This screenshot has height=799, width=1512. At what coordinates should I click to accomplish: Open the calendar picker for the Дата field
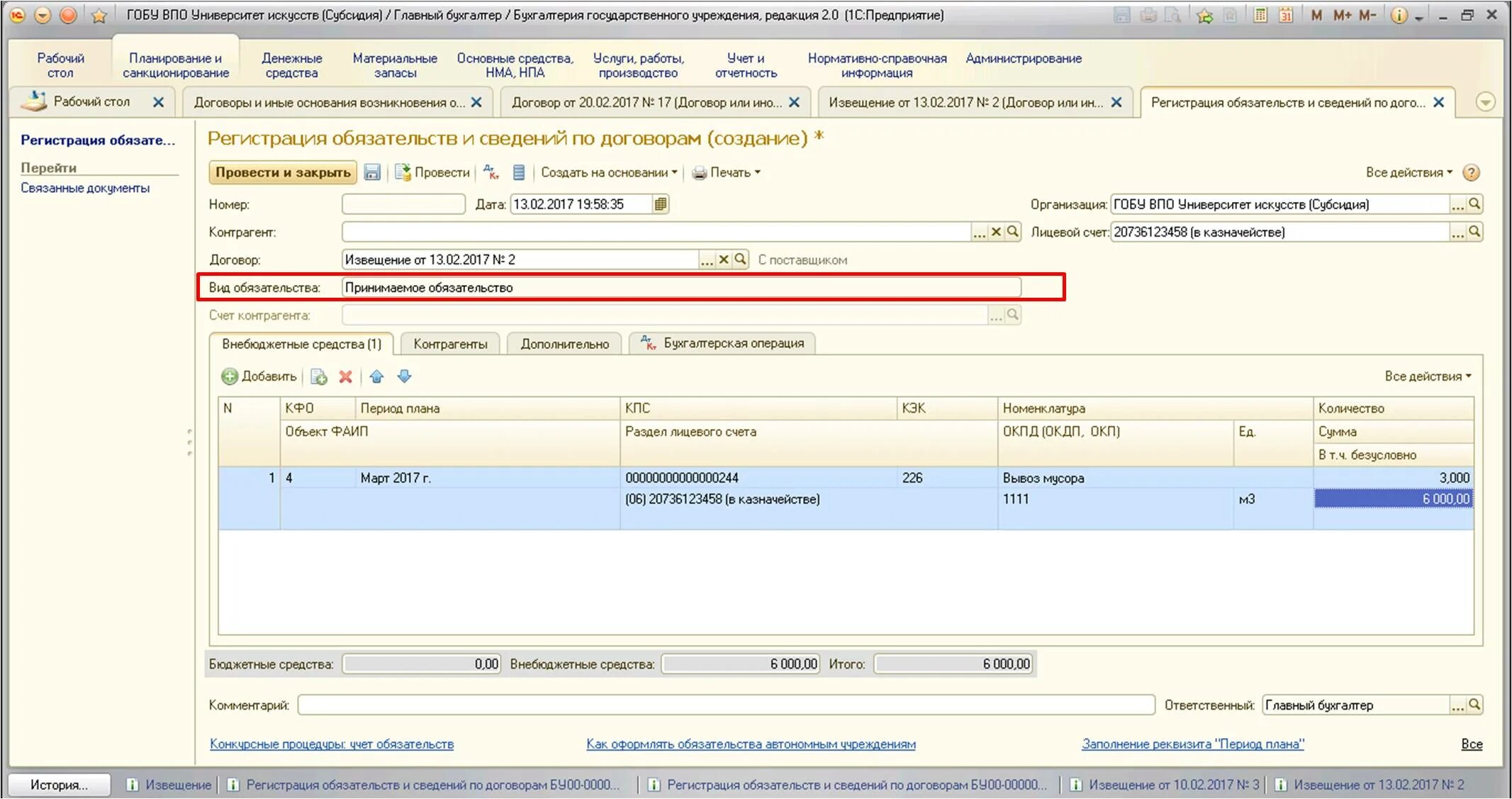pyautogui.click(x=661, y=204)
